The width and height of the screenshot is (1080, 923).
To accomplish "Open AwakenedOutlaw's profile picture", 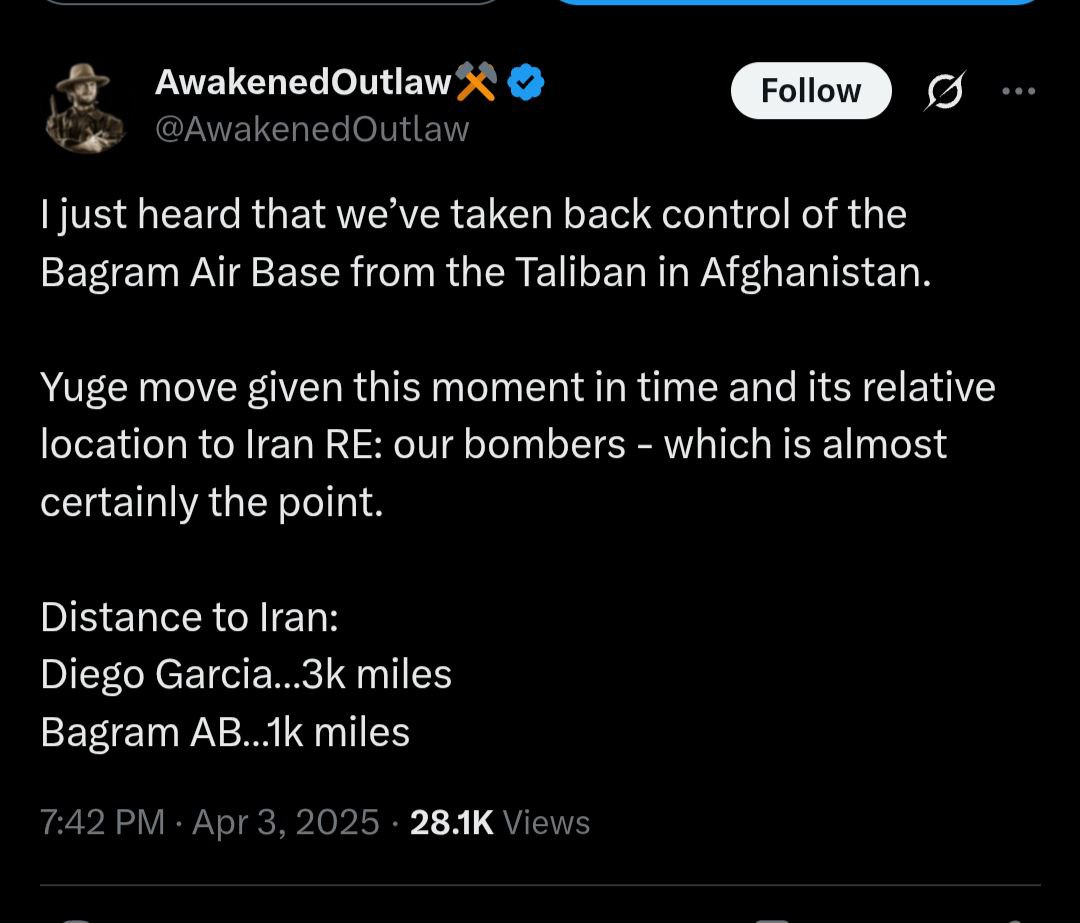I will pyautogui.click(x=85, y=107).
